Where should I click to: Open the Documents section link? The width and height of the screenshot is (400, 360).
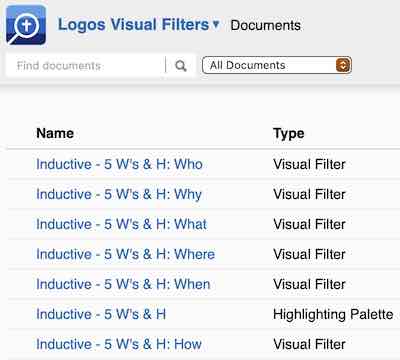(266, 25)
